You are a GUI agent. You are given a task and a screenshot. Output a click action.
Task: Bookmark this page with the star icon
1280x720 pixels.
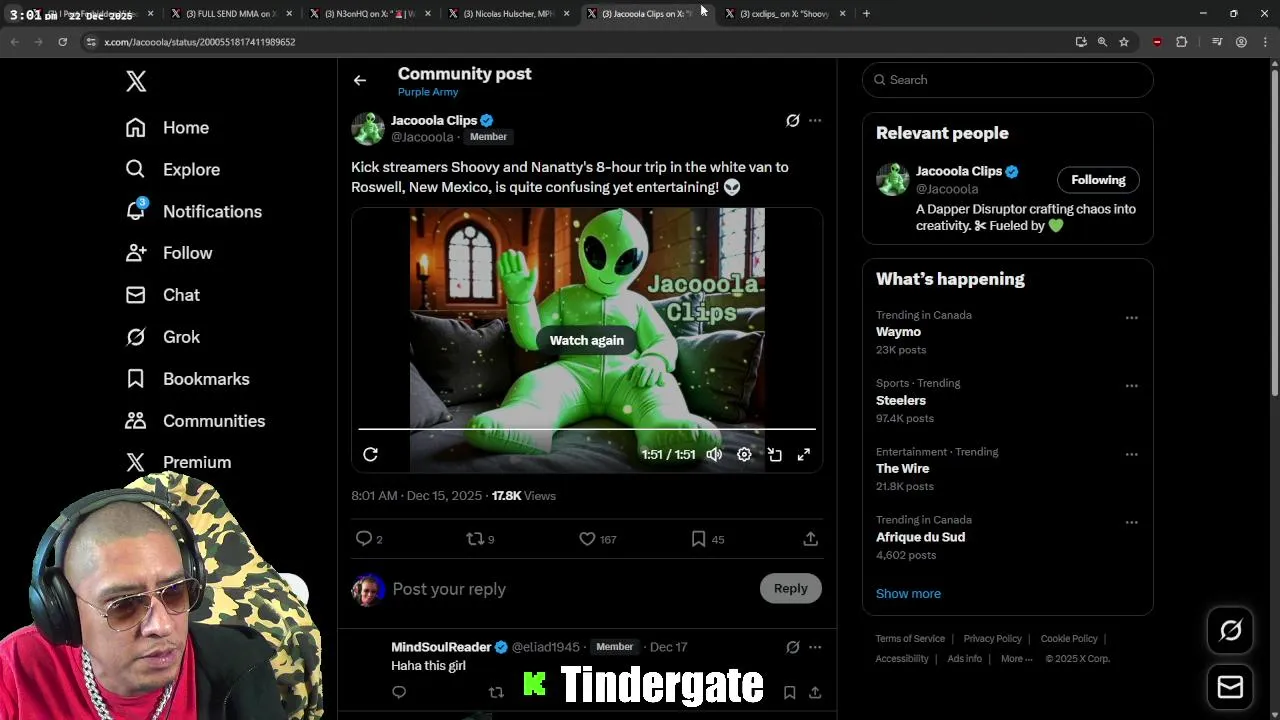[x=1124, y=42]
